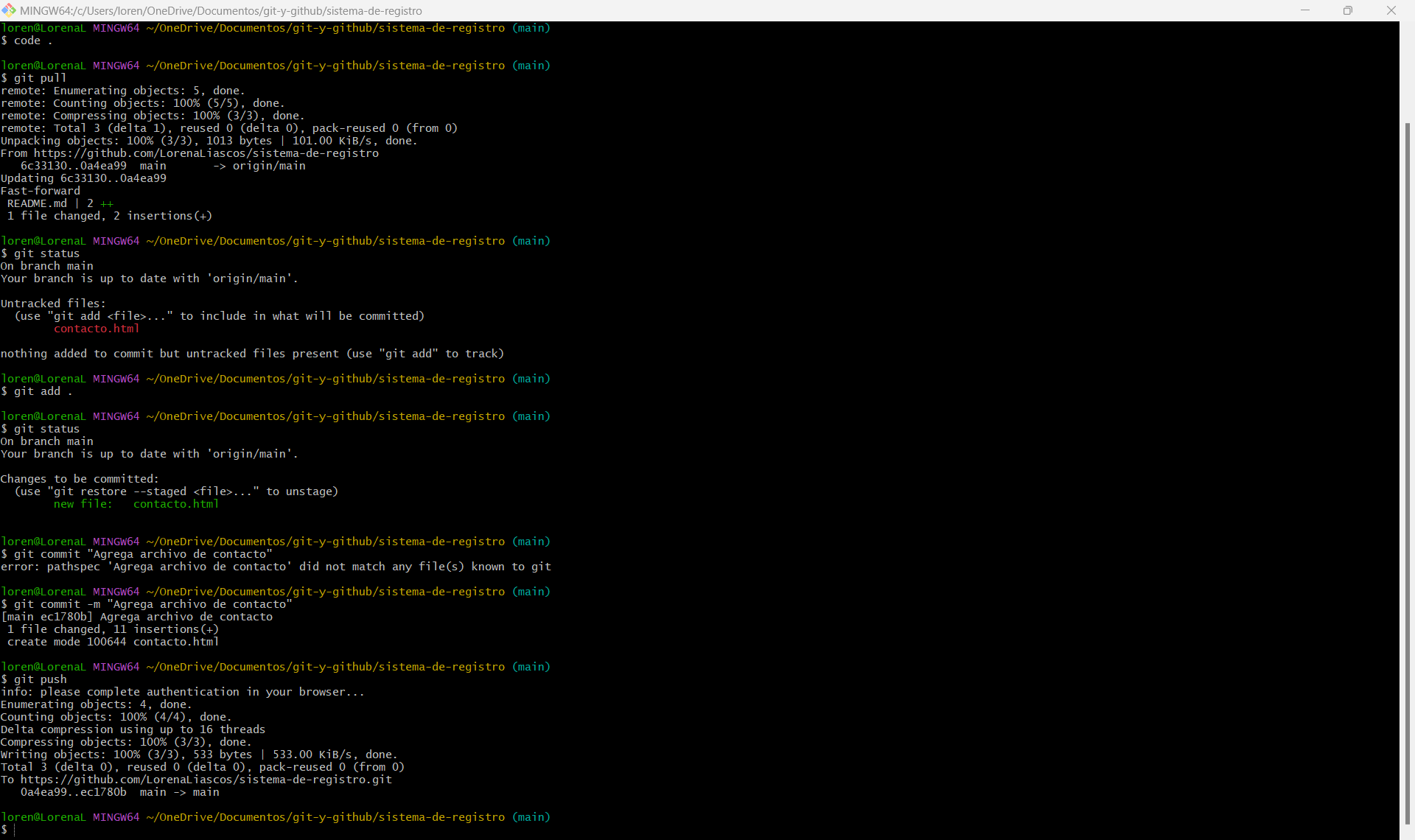Click the '$ code .' command line

click(27, 41)
